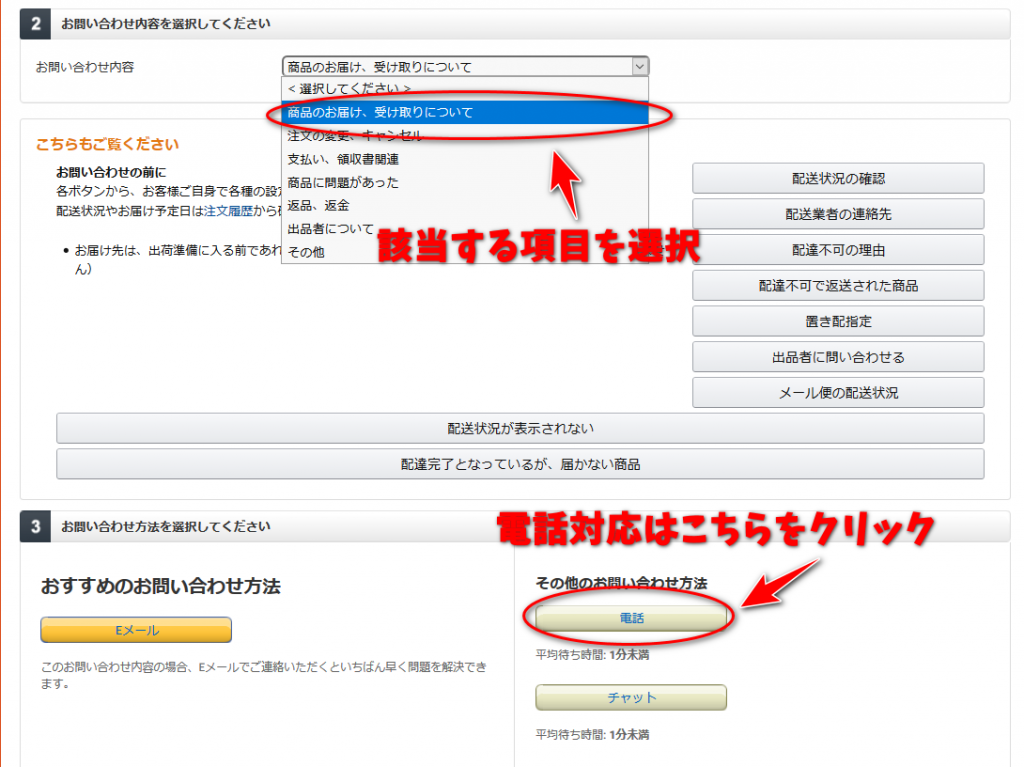Image resolution: width=1024 pixels, height=767 pixels.
Task: Click the wide 配送状況が表示されない button
Action: (520, 429)
